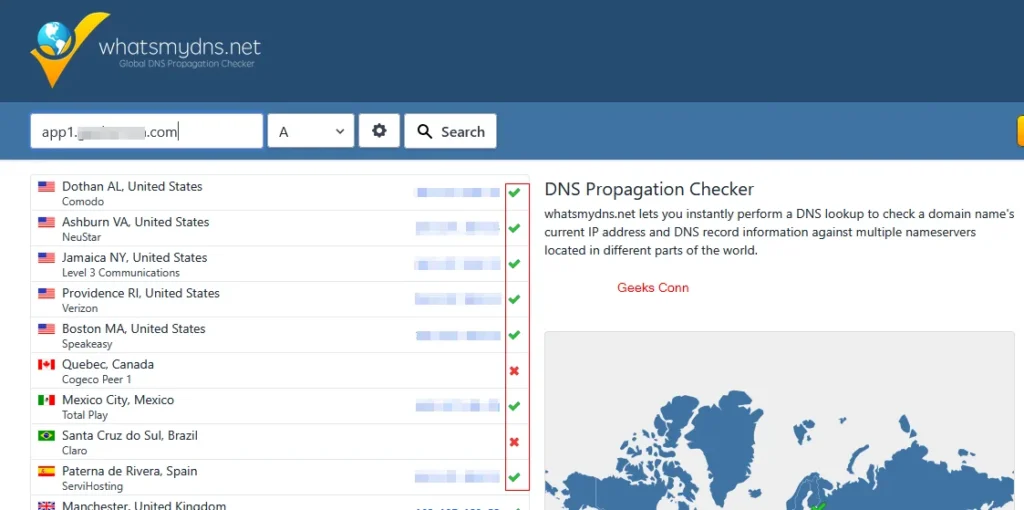Click the Comodo provider label
Image resolution: width=1024 pixels, height=510 pixels.
click(x=83, y=202)
